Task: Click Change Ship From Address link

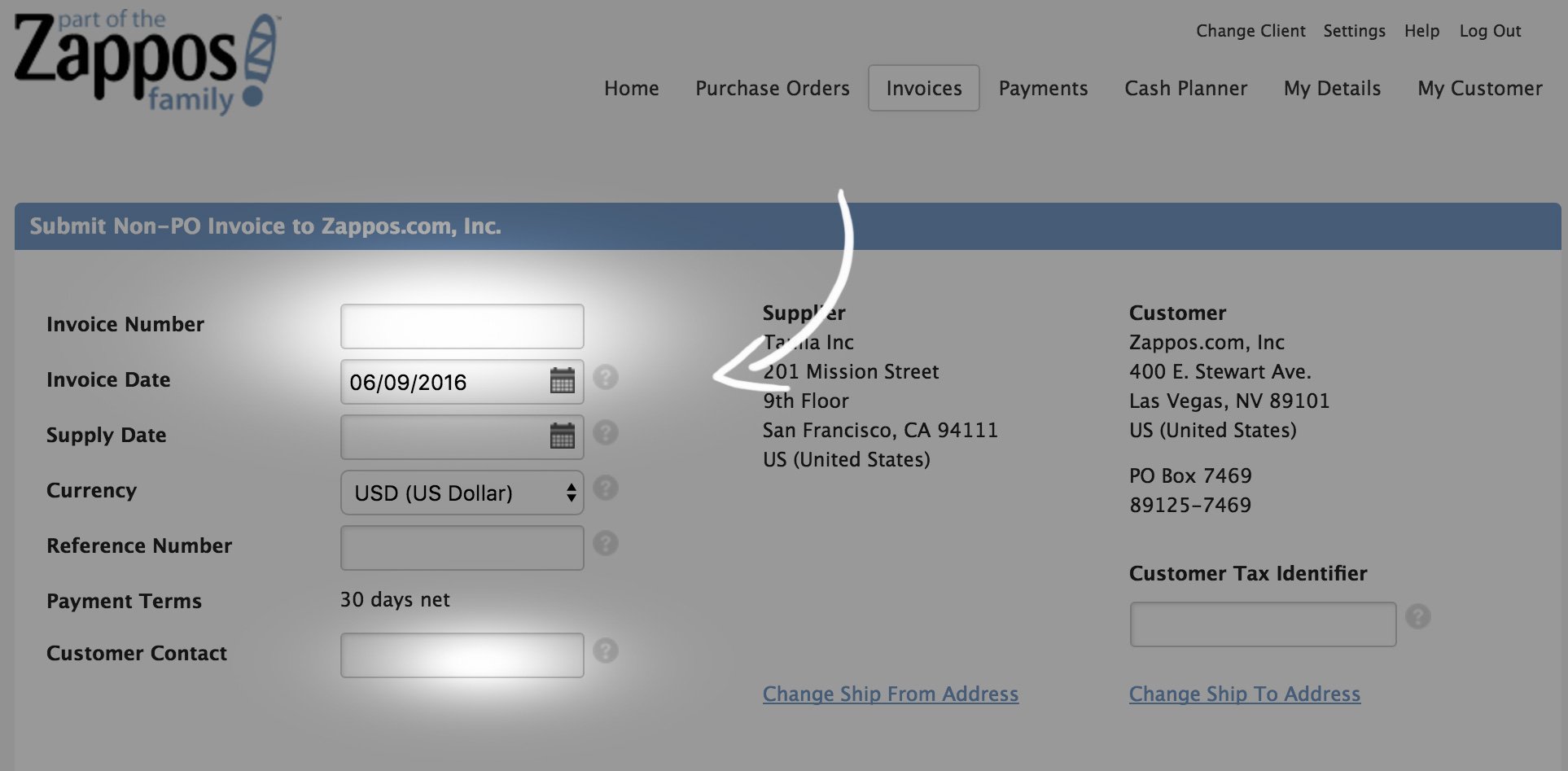Action: pyautogui.click(x=891, y=694)
